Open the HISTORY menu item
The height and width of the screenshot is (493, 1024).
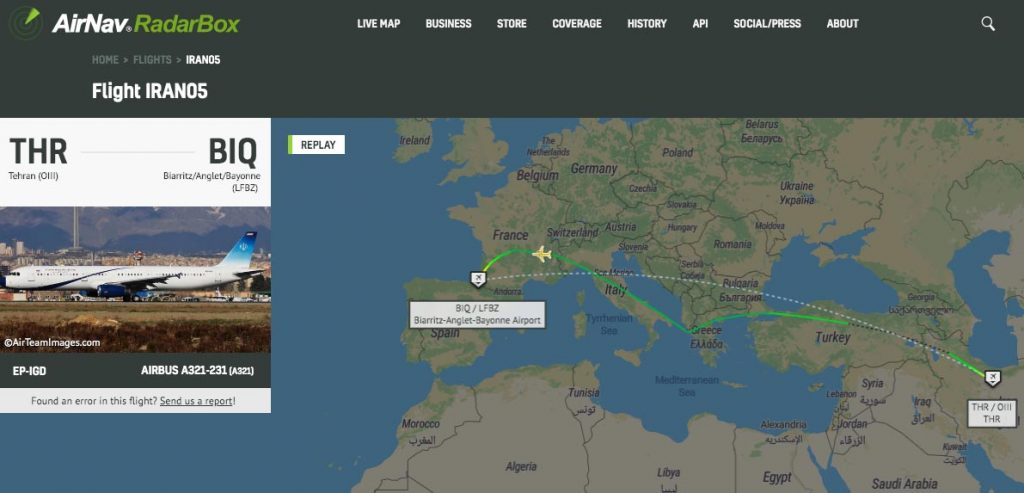pyautogui.click(x=647, y=24)
